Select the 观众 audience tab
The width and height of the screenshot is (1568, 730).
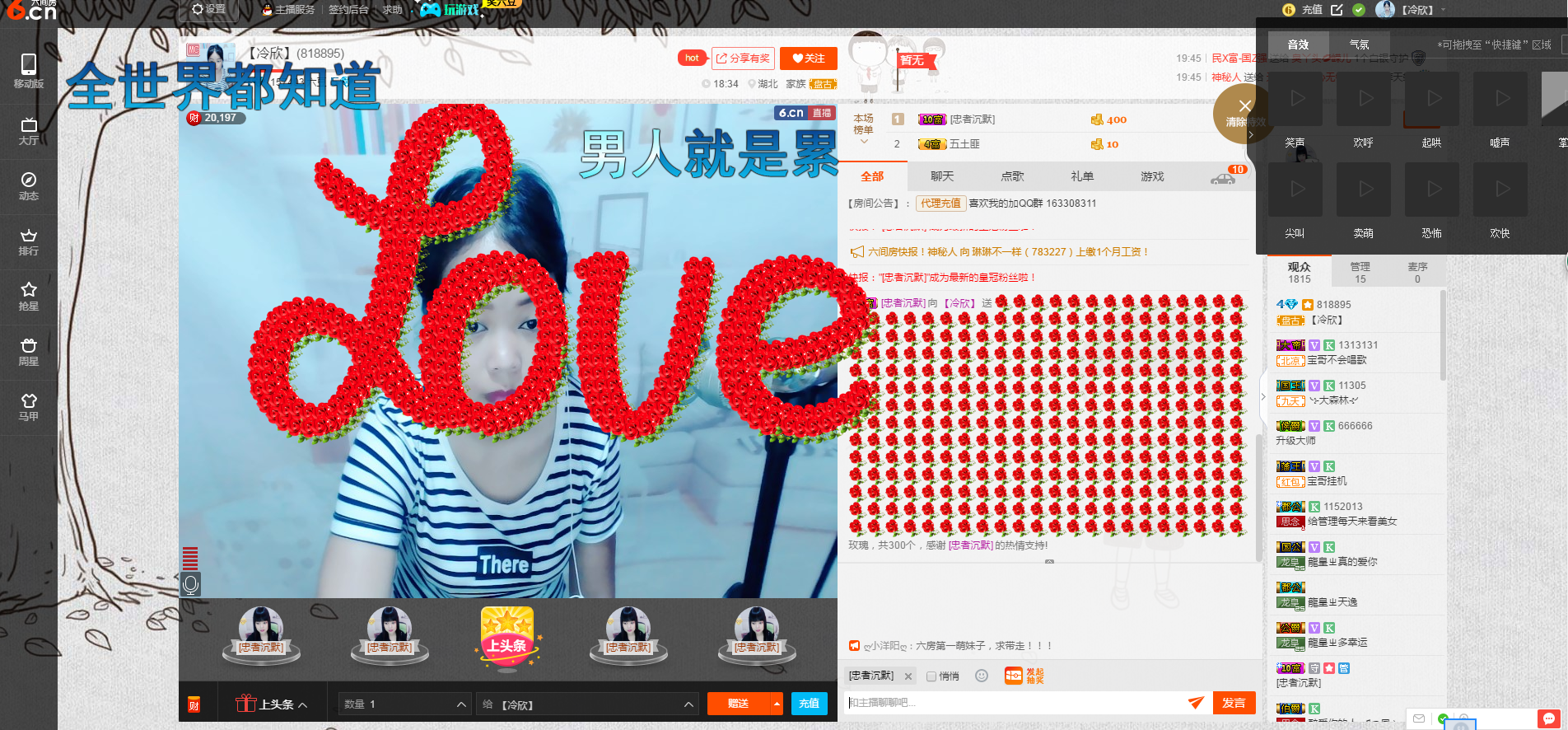point(1300,273)
